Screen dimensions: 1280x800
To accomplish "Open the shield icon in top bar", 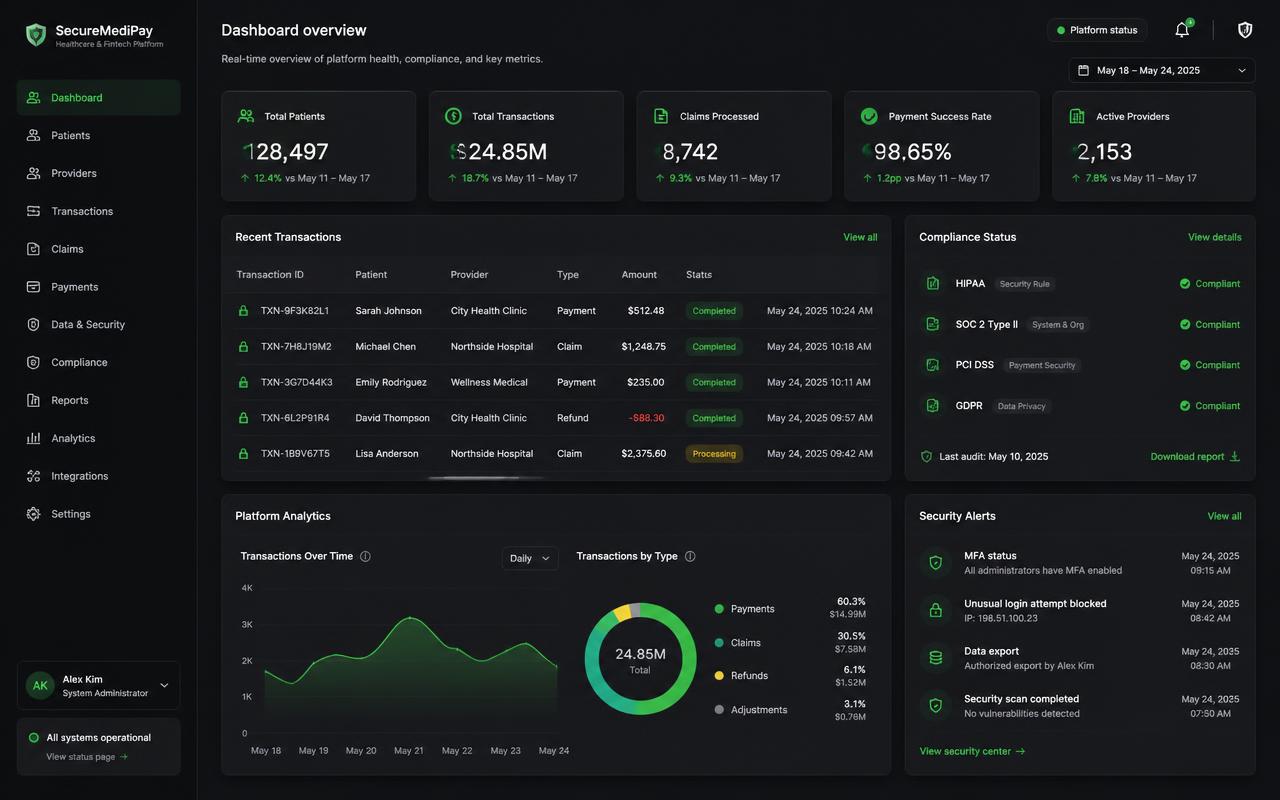I will tap(1245, 30).
